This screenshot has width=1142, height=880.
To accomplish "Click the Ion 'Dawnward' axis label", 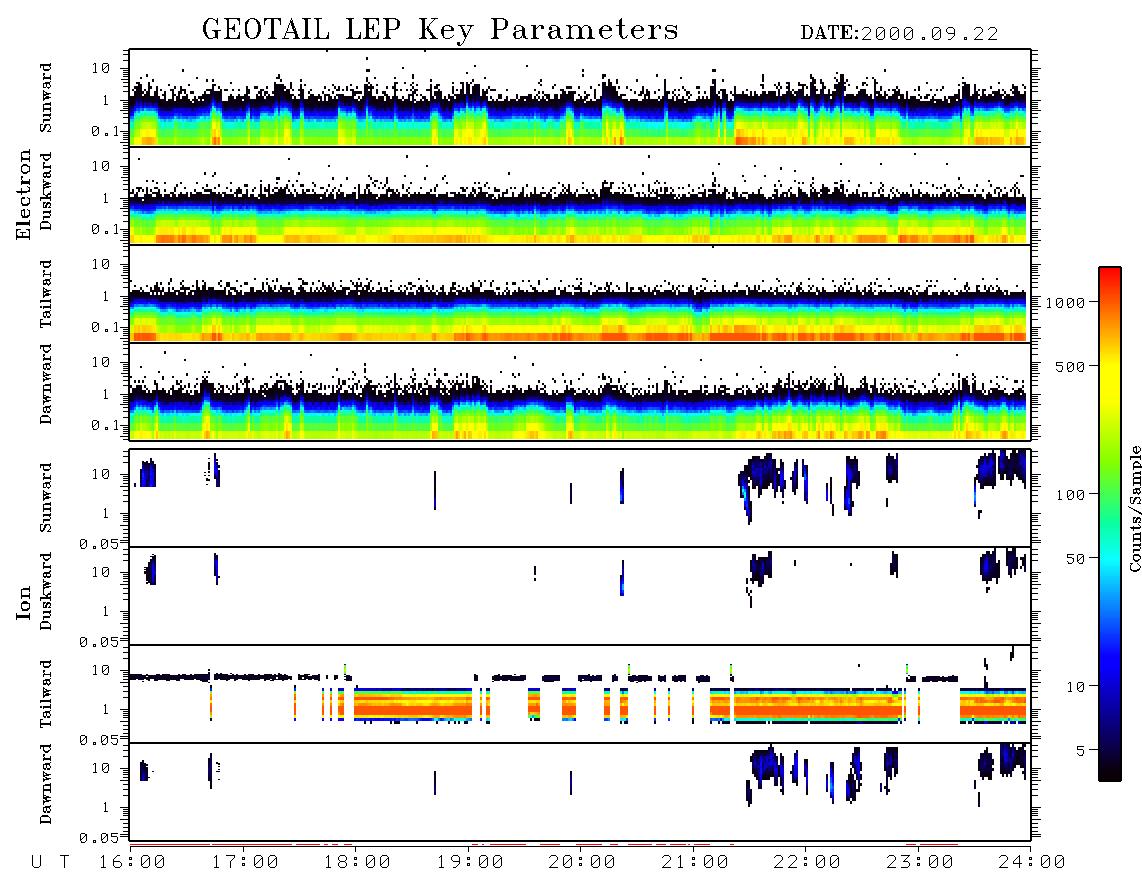I will (46, 784).
